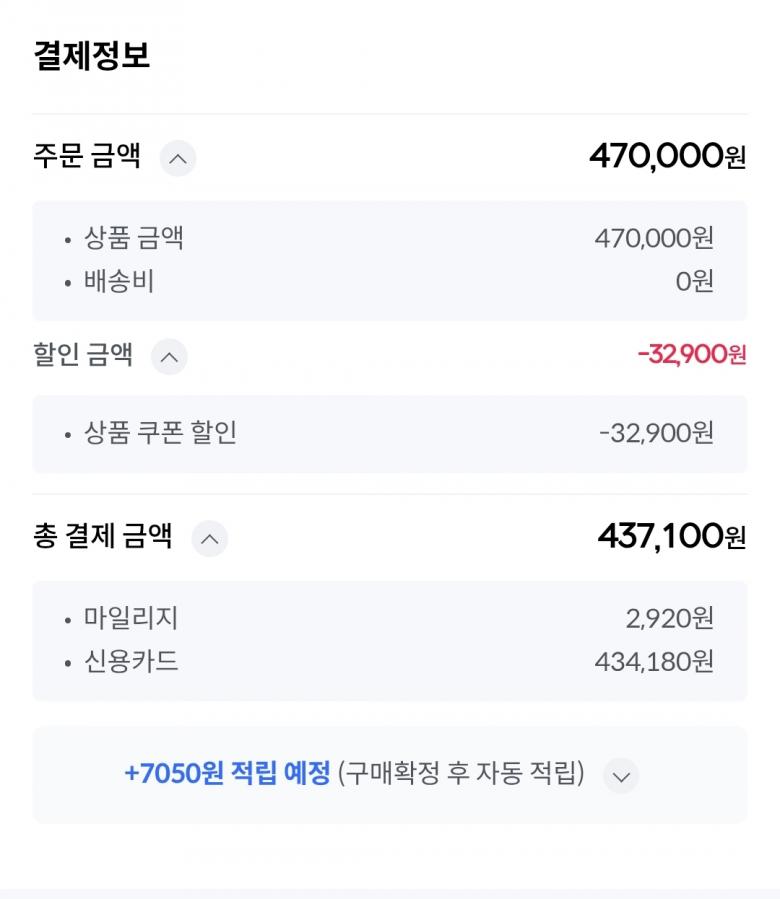This screenshot has width=780, height=899.
Task: Select the 마일리지 row label
Action: click(131, 618)
